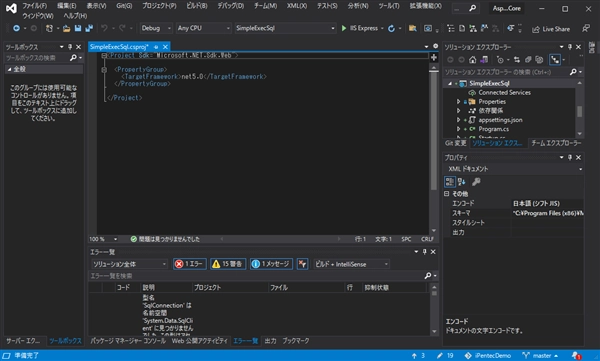Switch to the パッケージ マネージャー コンソール tab
Viewport: 600px width, 361px height.
coord(128,341)
